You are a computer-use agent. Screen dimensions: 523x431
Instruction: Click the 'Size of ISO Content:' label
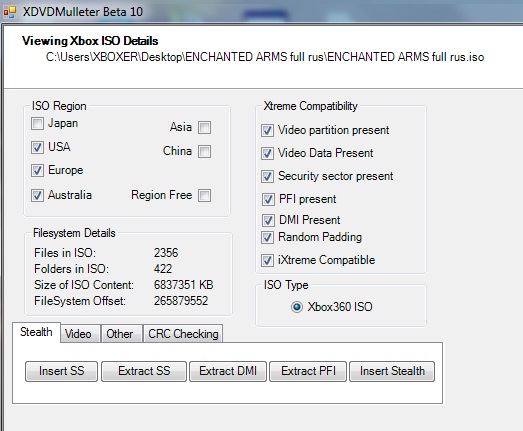pos(84,285)
